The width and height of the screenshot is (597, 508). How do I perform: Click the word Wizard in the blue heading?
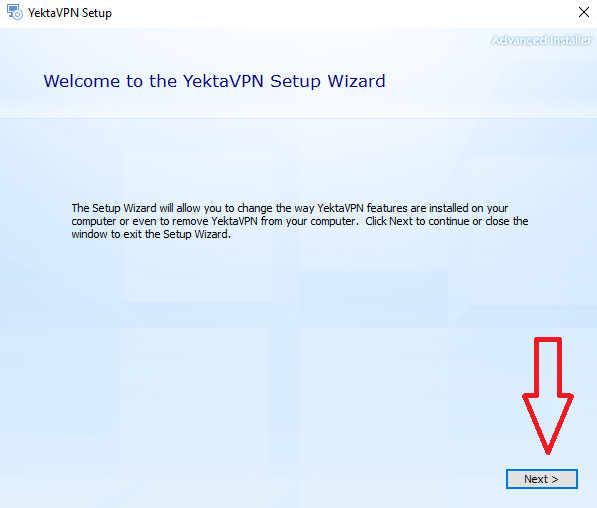point(356,81)
